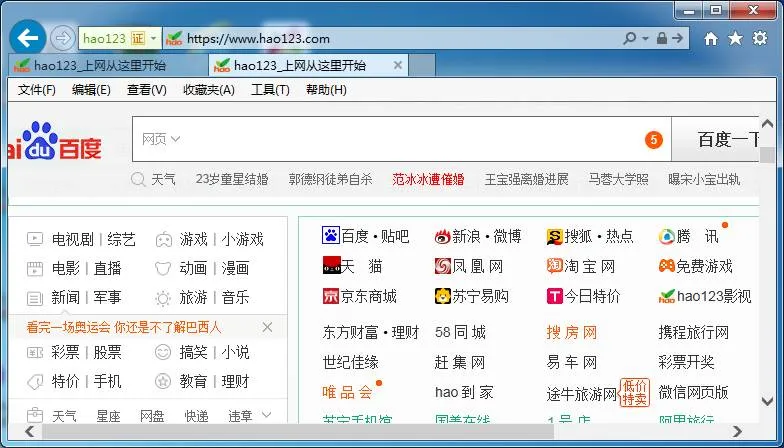The width and height of the screenshot is (784, 448).
Task: Open the hao123影视 site link
Action: coord(704,296)
